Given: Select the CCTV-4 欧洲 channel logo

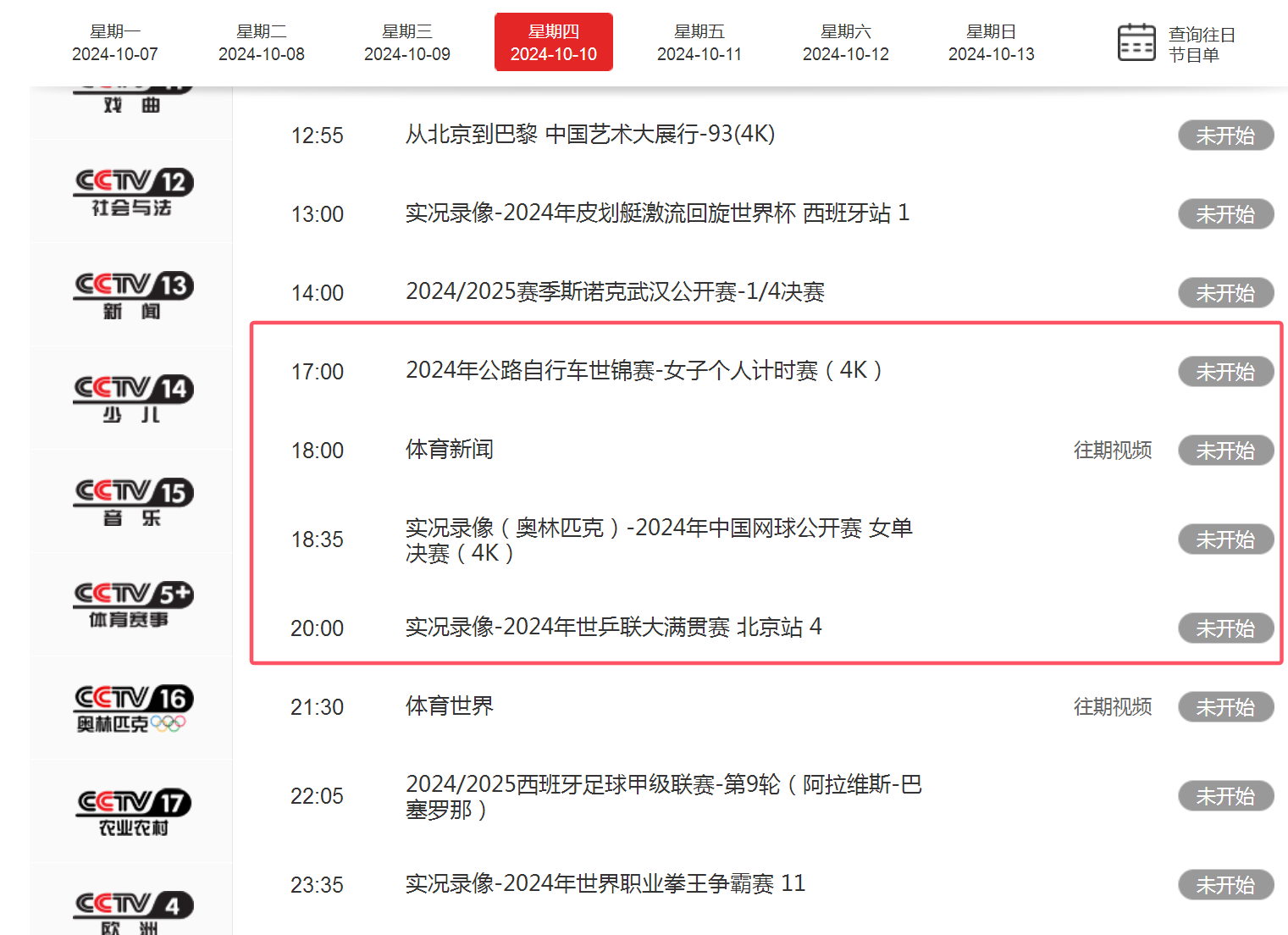Looking at the screenshot, I should (132, 913).
